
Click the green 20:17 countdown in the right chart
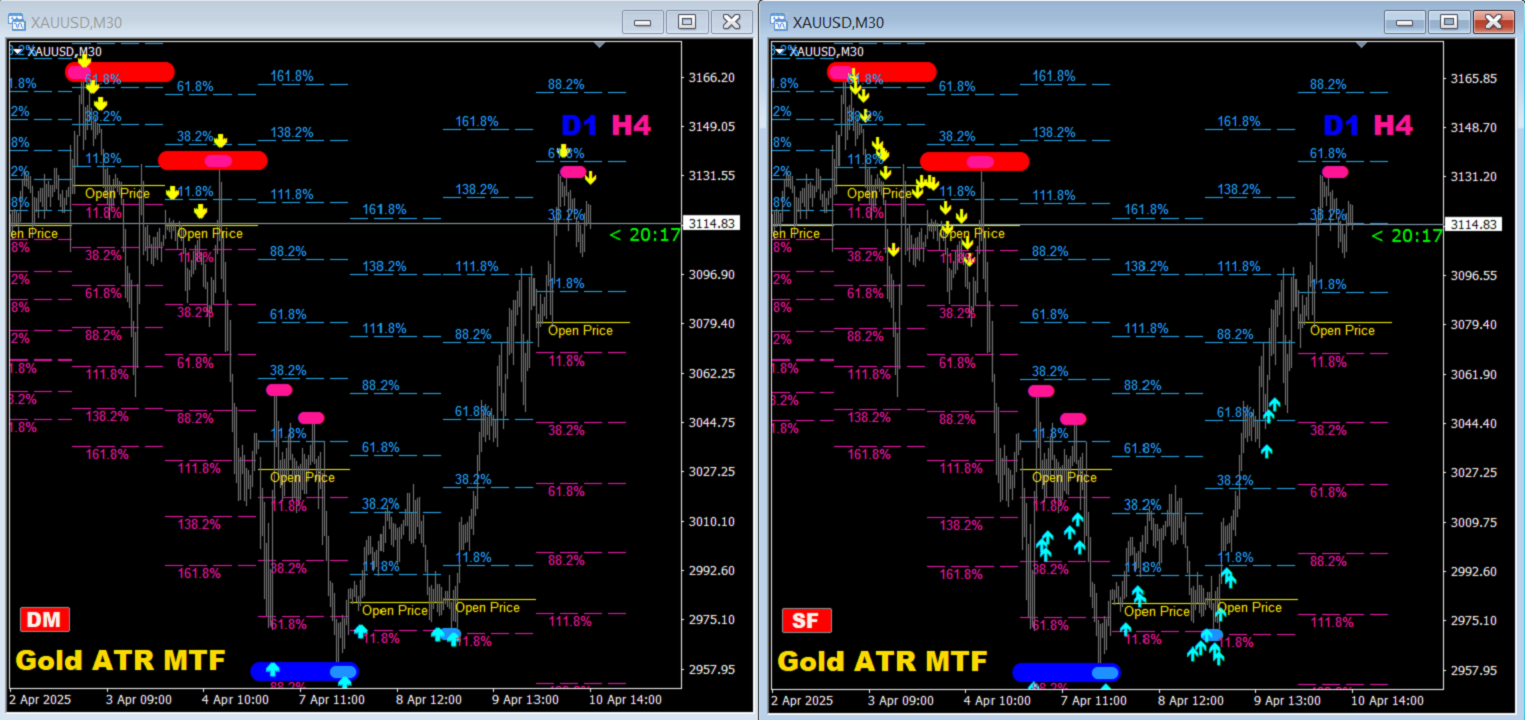point(1406,235)
